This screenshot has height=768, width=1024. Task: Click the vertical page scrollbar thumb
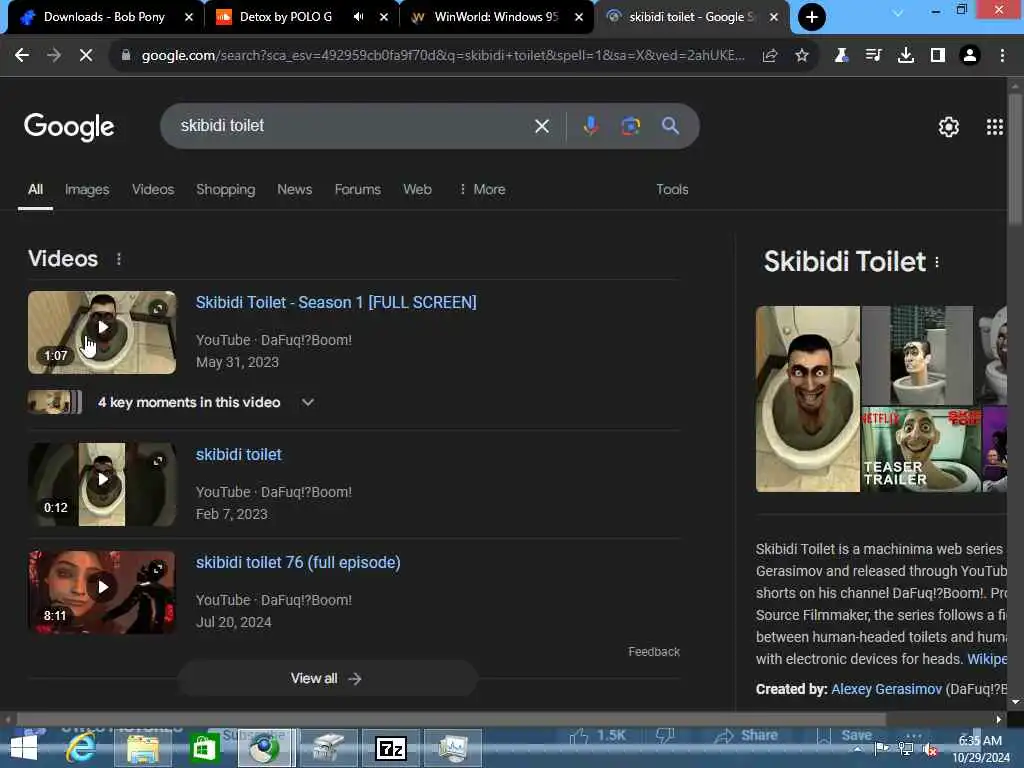pyautogui.click(x=1015, y=160)
